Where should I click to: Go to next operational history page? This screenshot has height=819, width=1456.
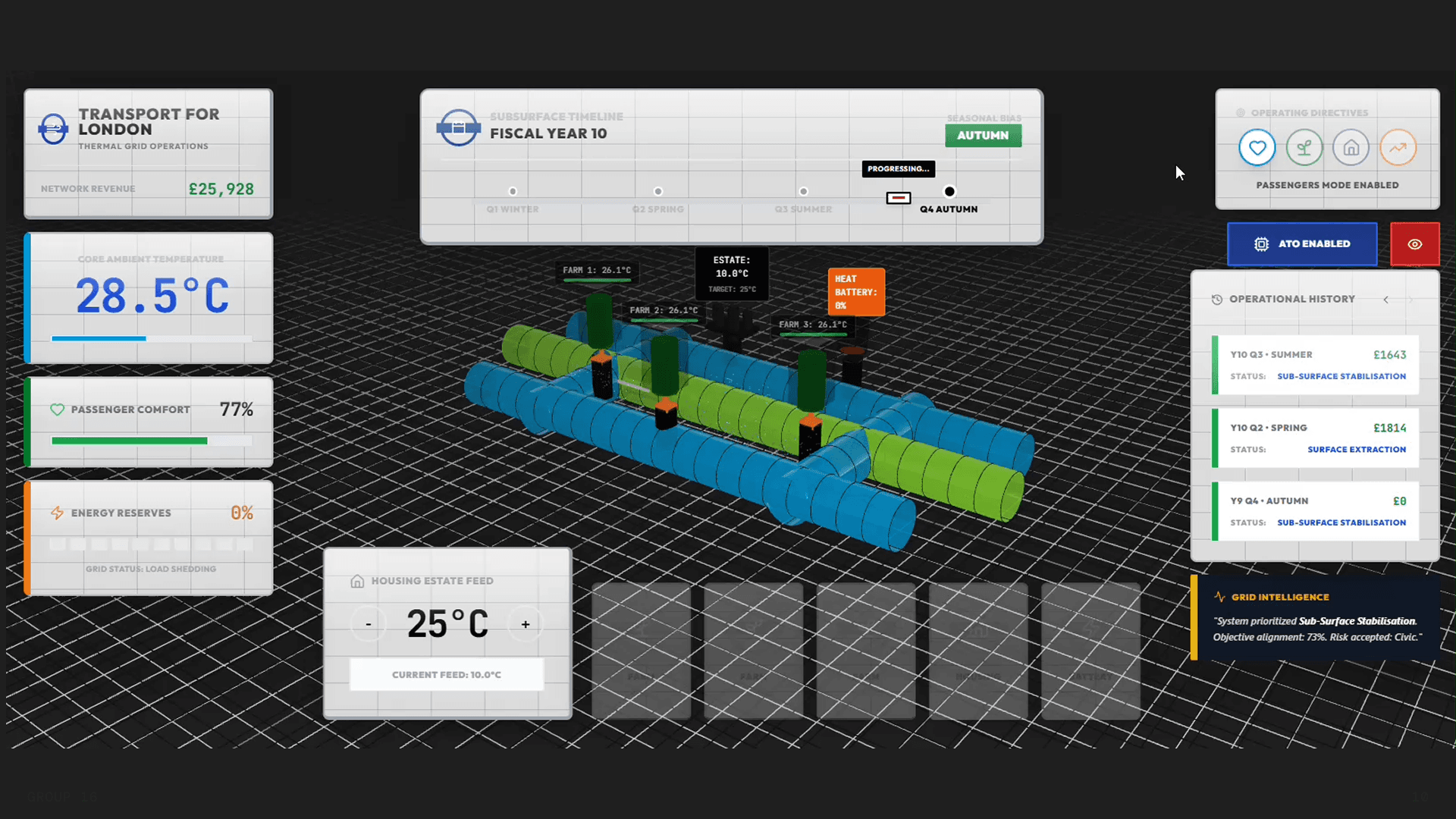coord(1410,300)
